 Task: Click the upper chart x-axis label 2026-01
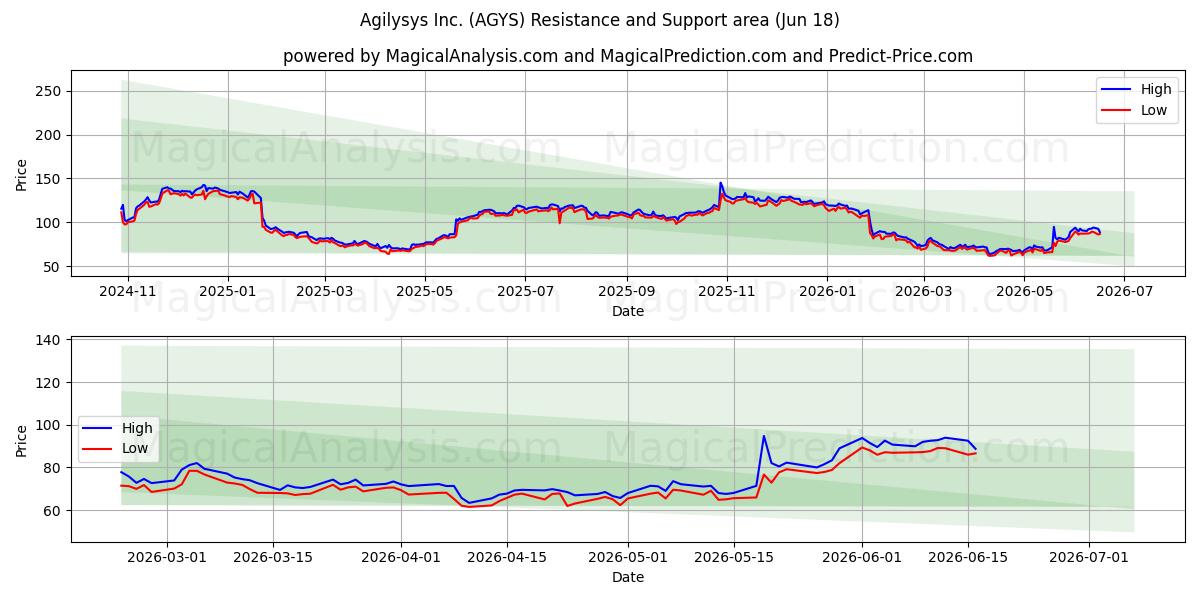click(x=827, y=292)
